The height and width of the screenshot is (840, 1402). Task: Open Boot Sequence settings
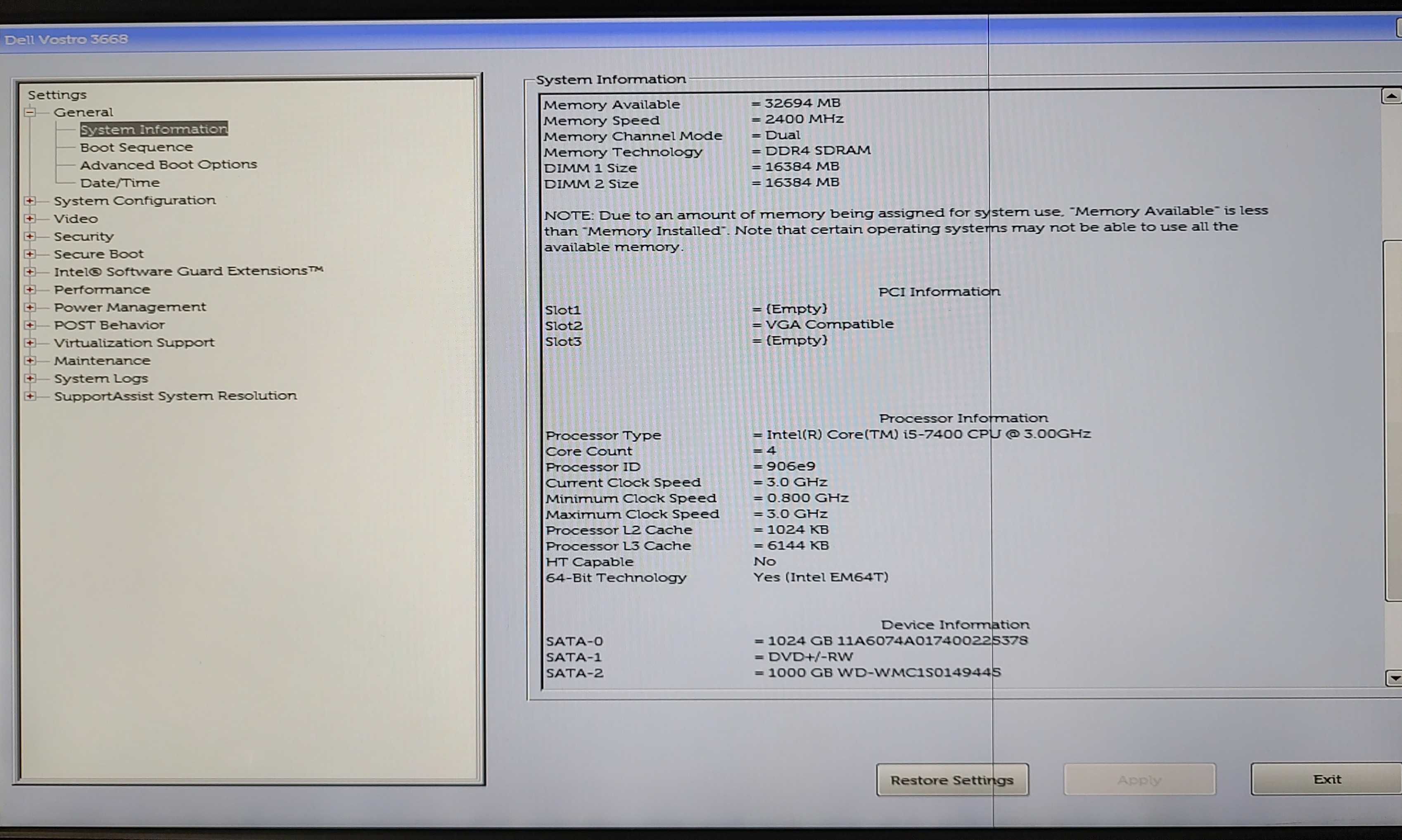(x=136, y=147)
